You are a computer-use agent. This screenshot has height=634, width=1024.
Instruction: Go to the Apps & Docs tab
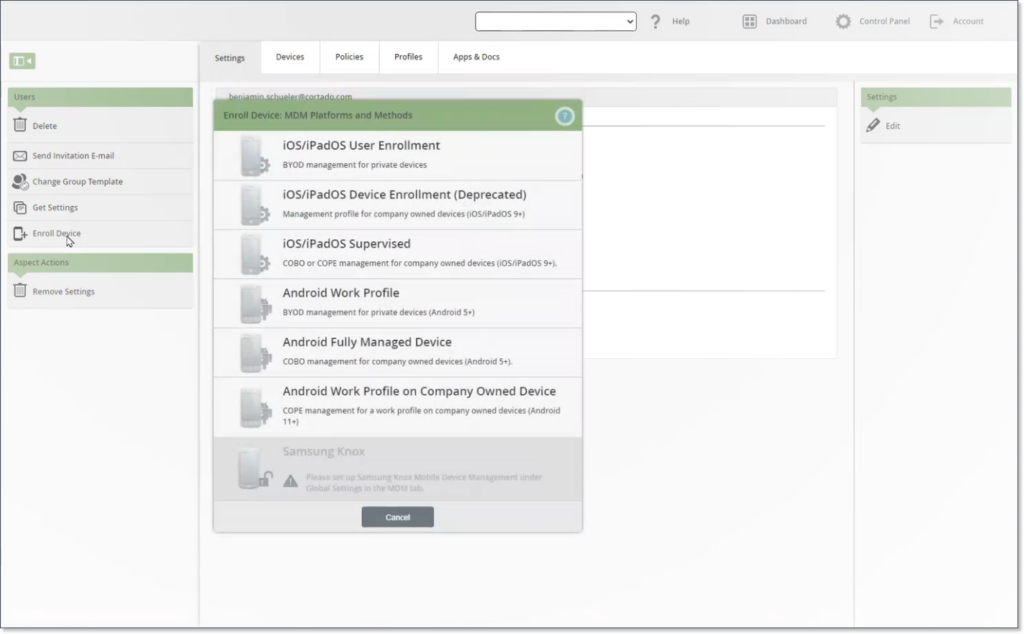476,57
